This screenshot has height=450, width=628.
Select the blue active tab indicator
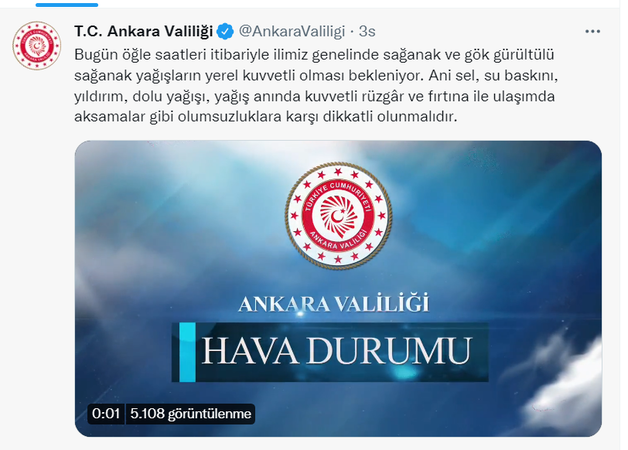click(67, 5)
